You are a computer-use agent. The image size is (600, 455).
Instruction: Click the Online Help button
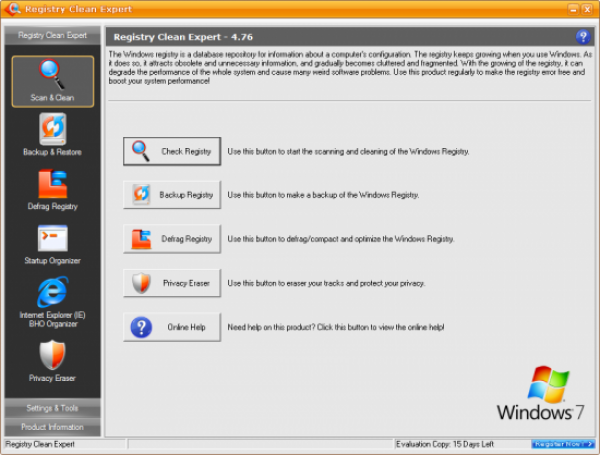[x=172, y=327]
